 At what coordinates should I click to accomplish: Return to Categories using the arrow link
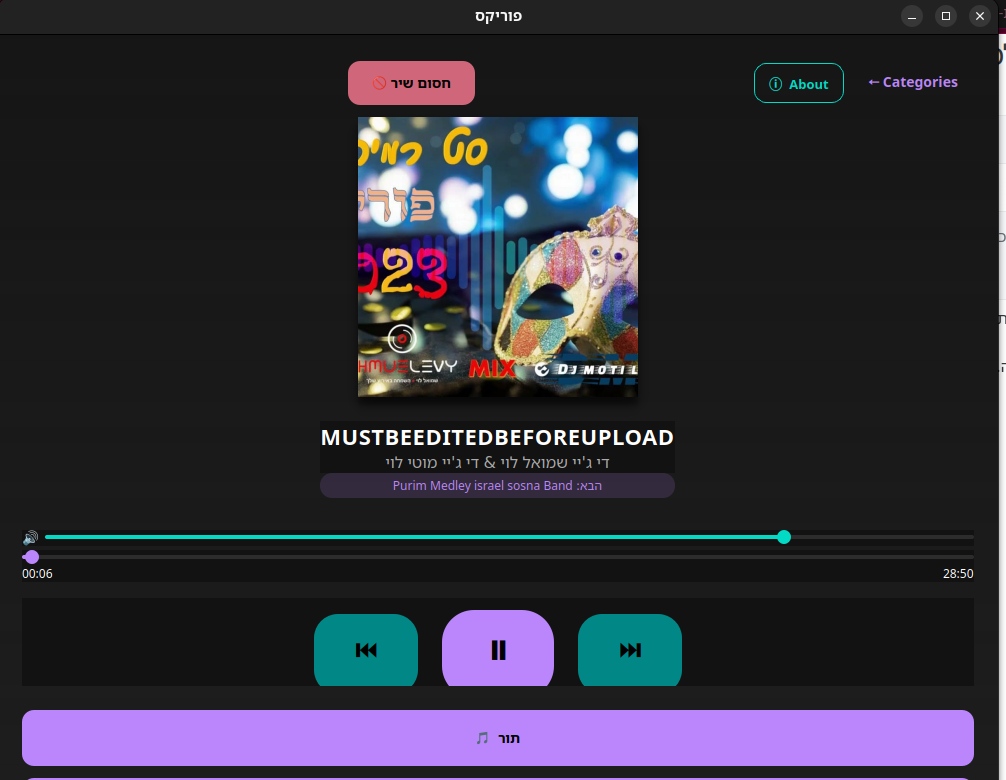click(912, 82)
